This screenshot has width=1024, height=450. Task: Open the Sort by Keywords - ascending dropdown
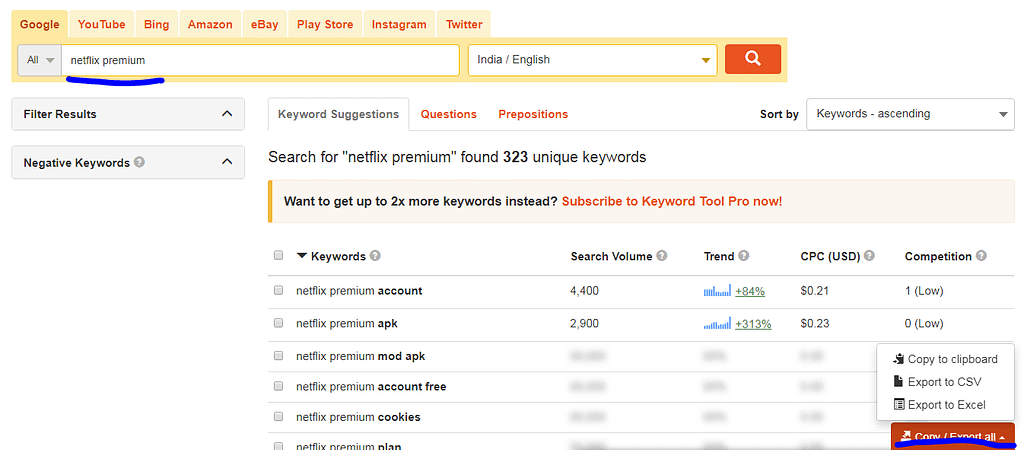coord(910,114)
